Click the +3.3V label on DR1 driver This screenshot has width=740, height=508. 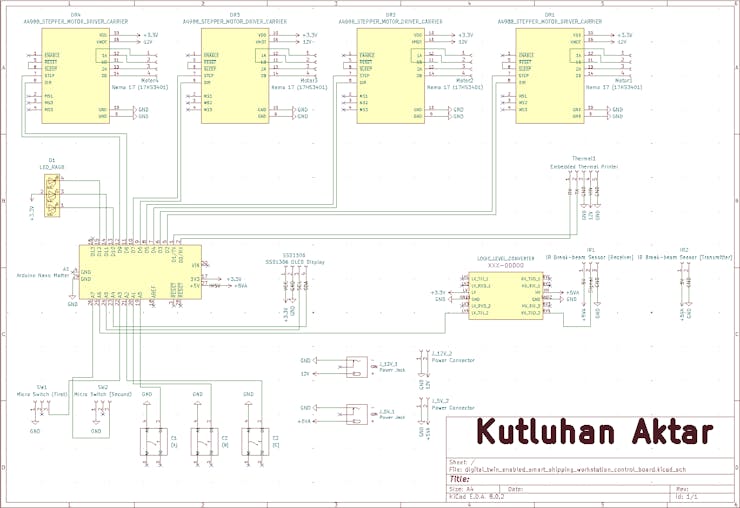[625, 35]
